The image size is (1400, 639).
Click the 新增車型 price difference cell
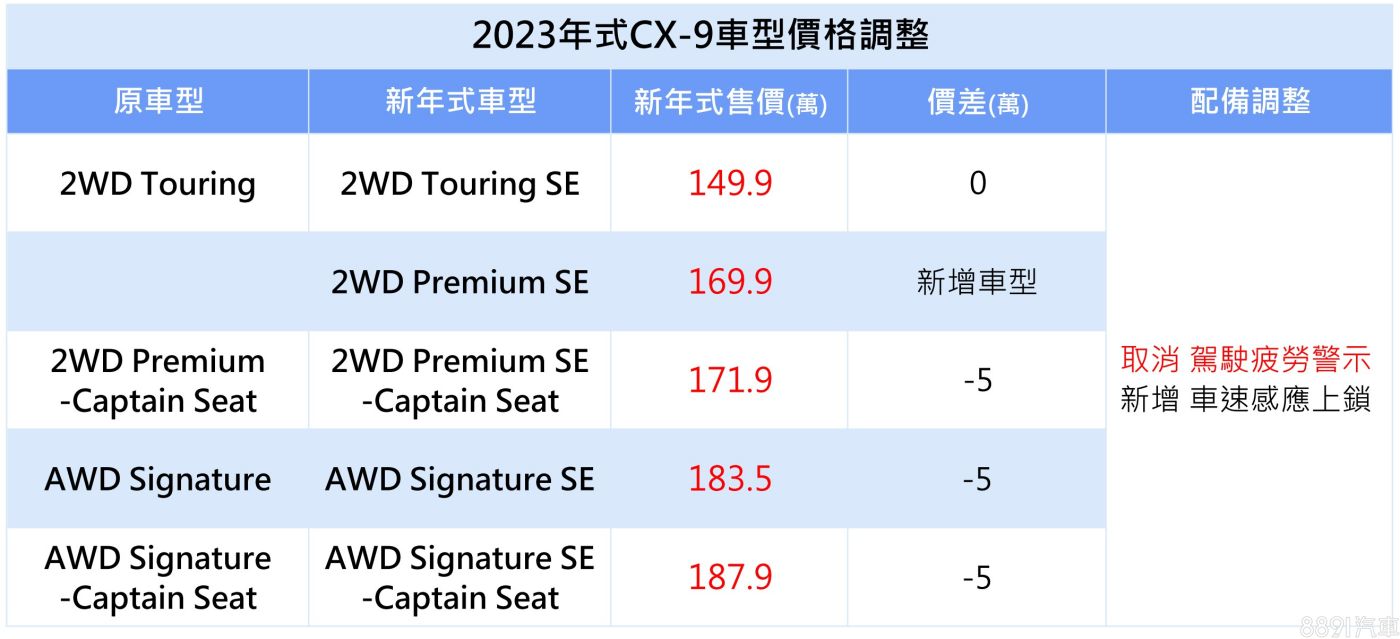[x=976, y=282]
